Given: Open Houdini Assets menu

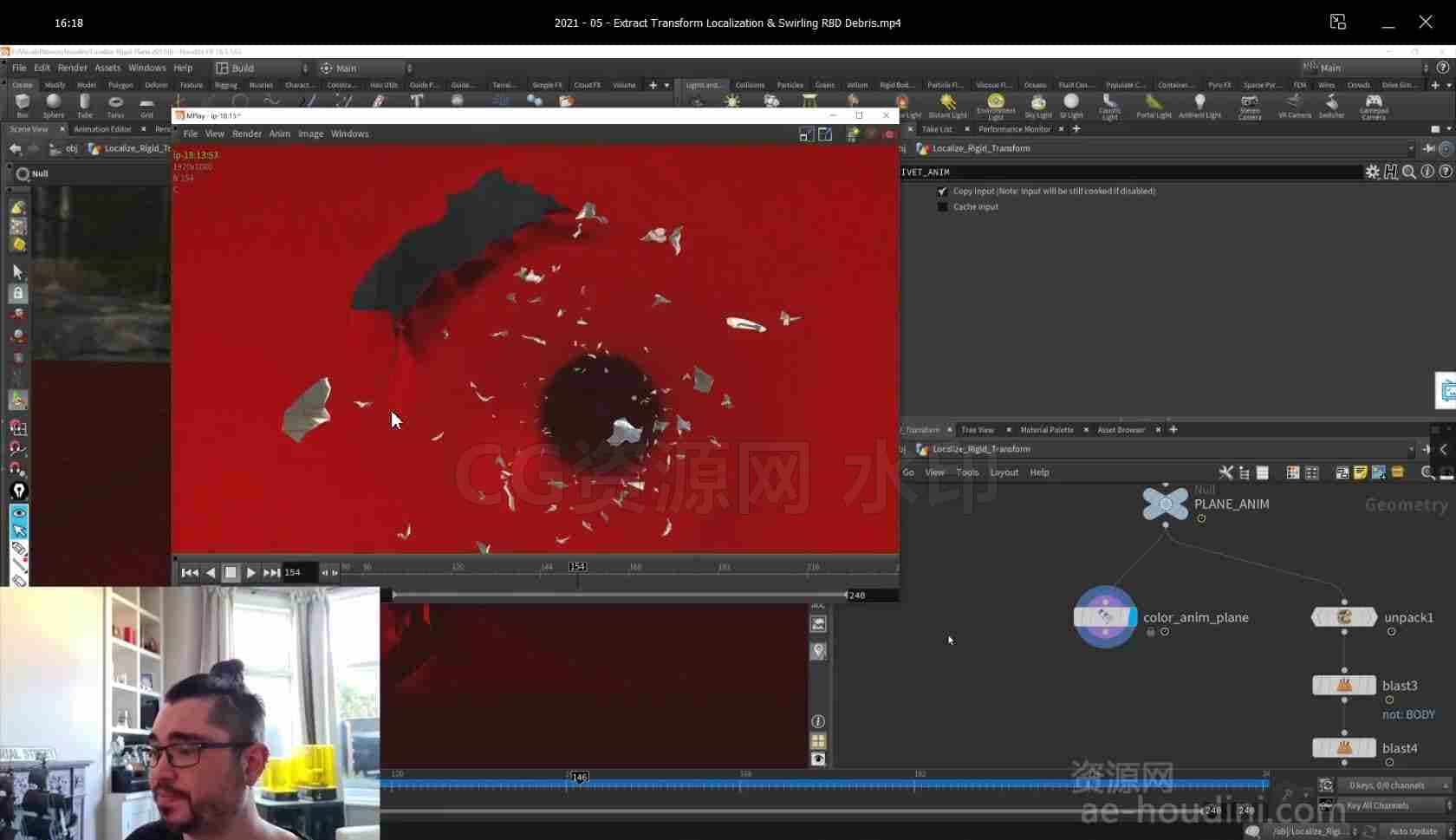Looking at the screenshot, I should pos(107,68).
